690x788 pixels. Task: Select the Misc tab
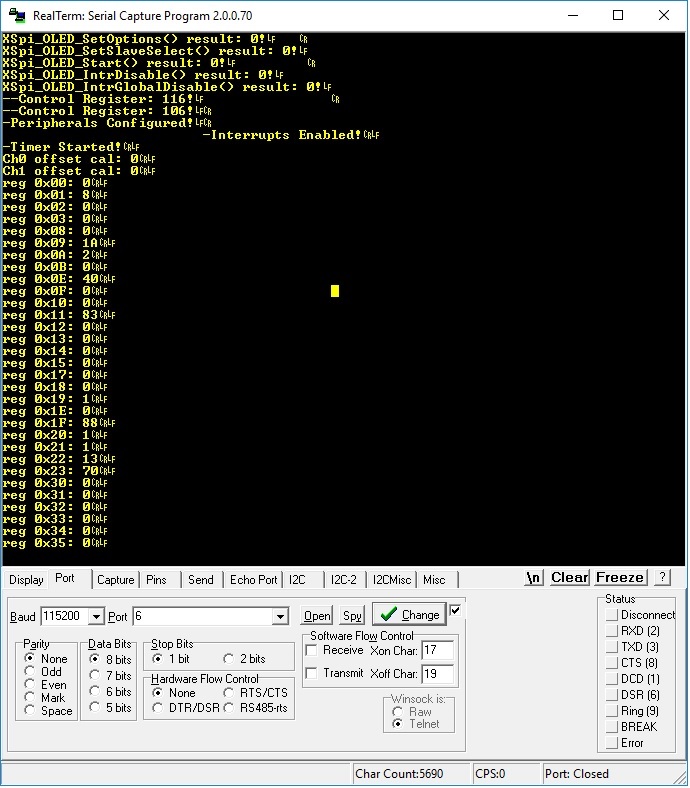[x=434, y=580]
